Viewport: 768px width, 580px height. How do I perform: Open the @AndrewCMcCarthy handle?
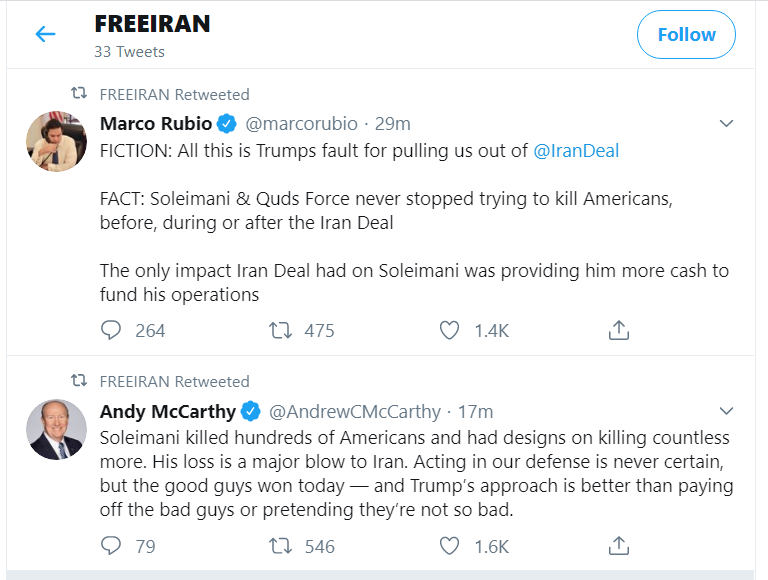tap(355, 411)
